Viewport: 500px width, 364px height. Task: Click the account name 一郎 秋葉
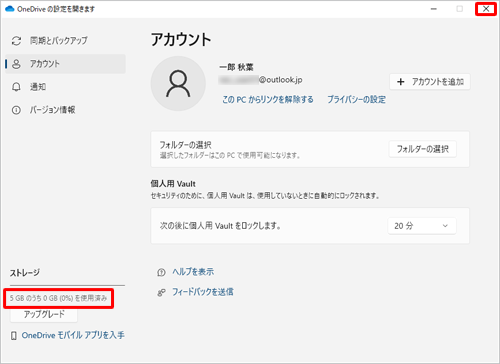236,67
